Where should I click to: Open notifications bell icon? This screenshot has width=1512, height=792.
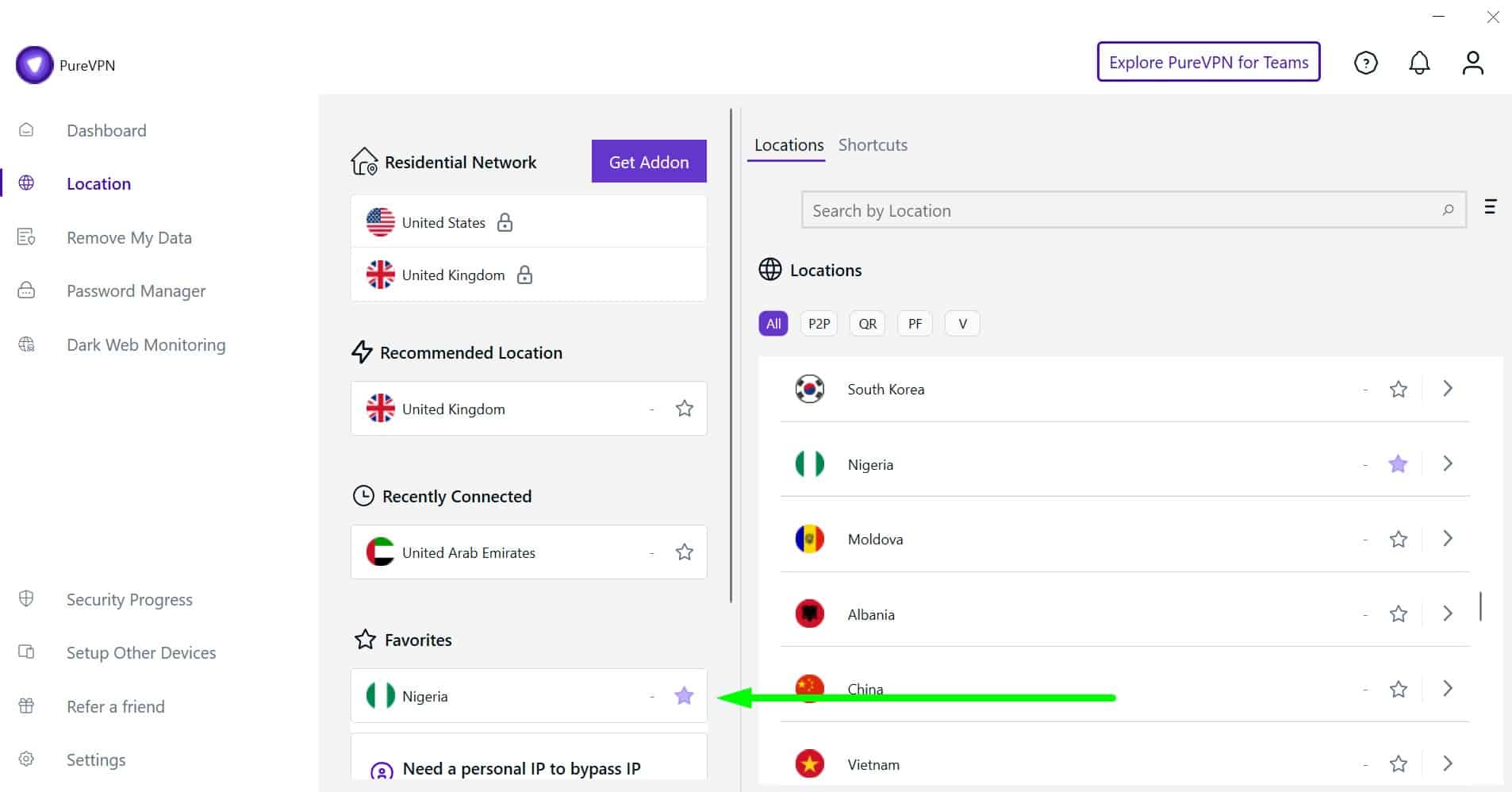click(x=1419, y=63)
